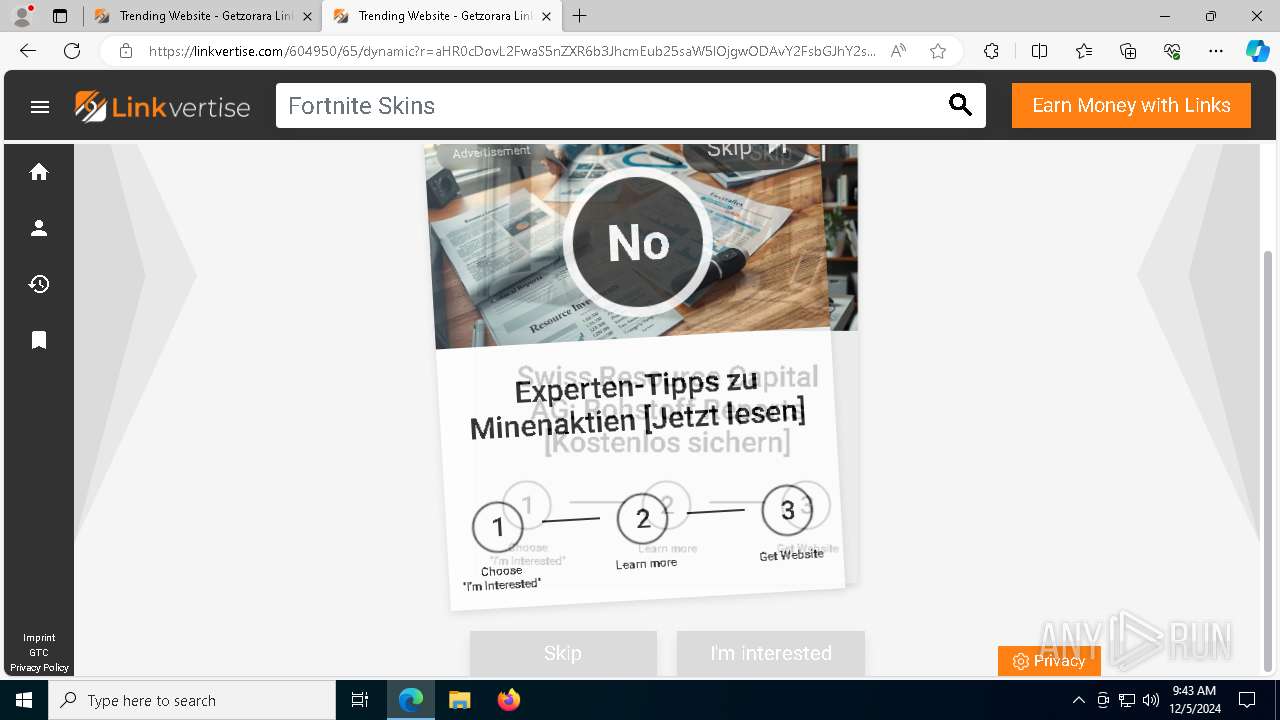
Task: Open Firefox from taskbar
Action: (x=508, y=700)
